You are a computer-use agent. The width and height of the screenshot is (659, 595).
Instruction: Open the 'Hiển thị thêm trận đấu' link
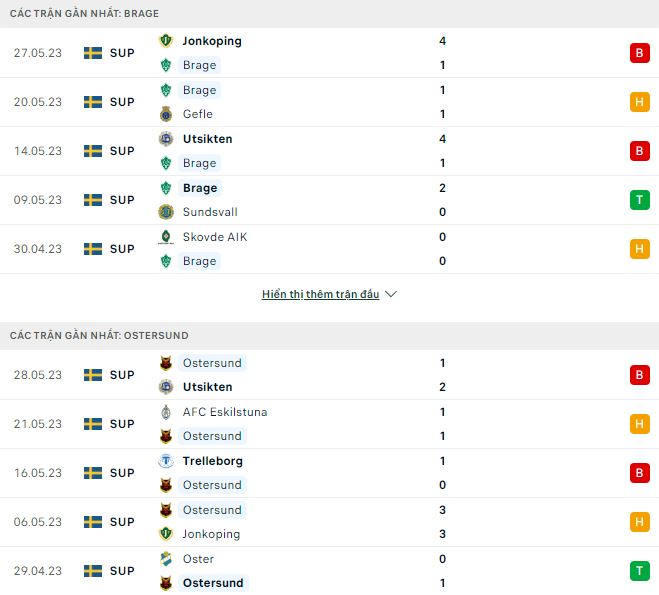pyautogui.click(x=320, y=294)
